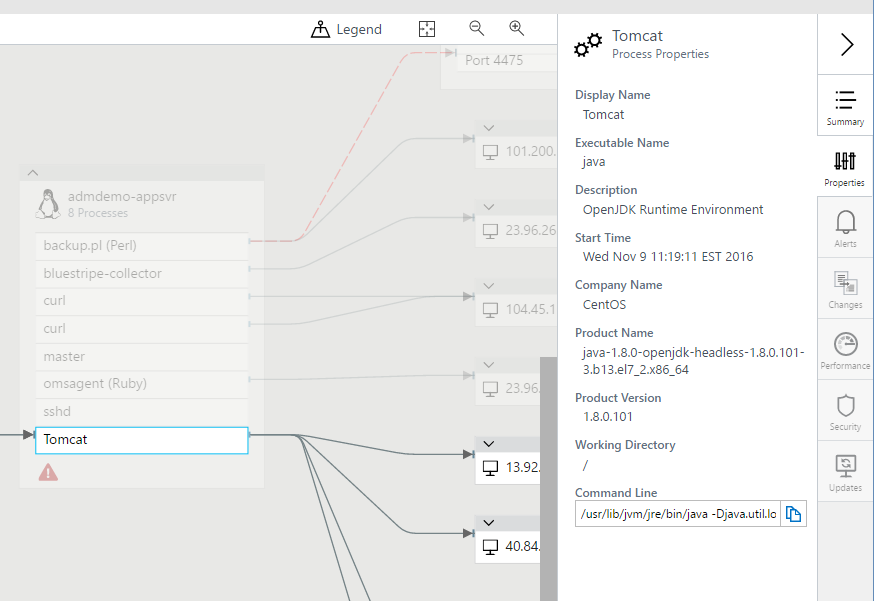Copy the command line using the copy icon
This screenshot has height=601, width=874.
793,513
